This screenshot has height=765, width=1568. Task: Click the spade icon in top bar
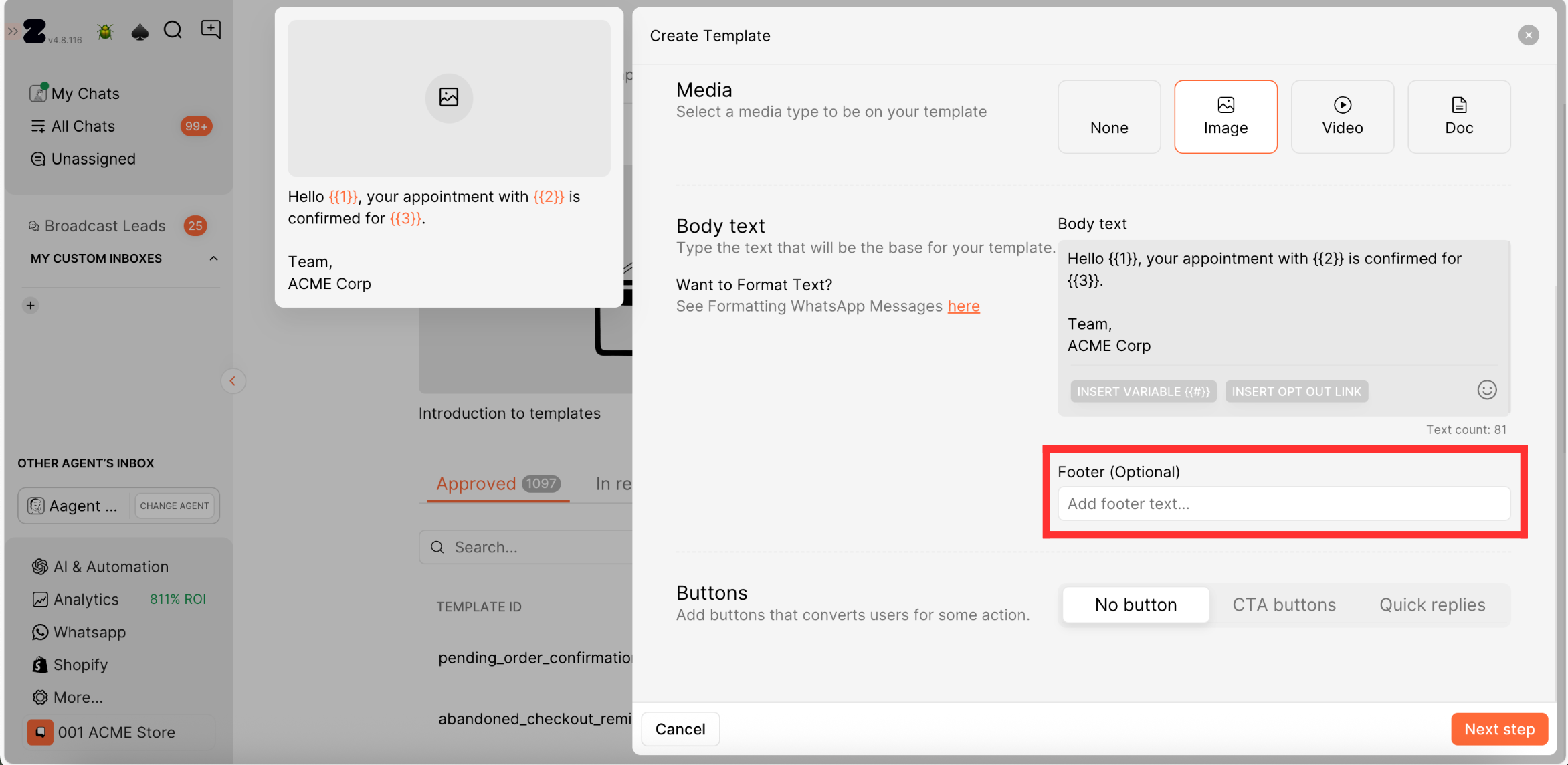(x=140, y=31)
